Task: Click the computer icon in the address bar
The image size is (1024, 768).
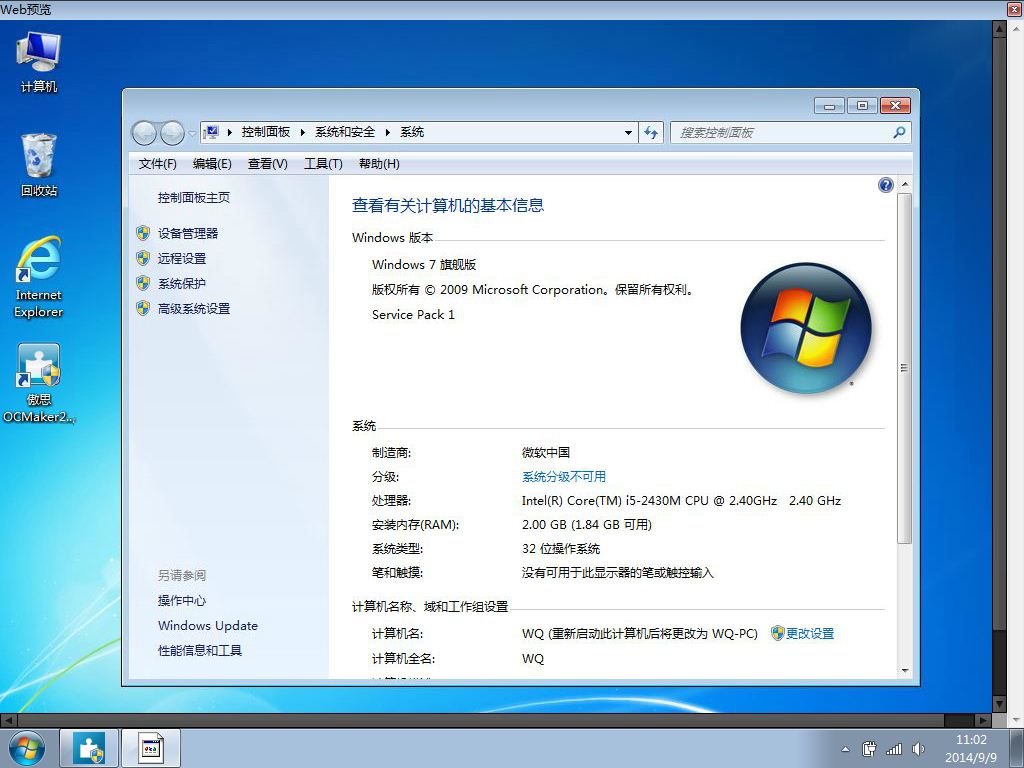Action: pyautogui.click(x=211, y=133)
